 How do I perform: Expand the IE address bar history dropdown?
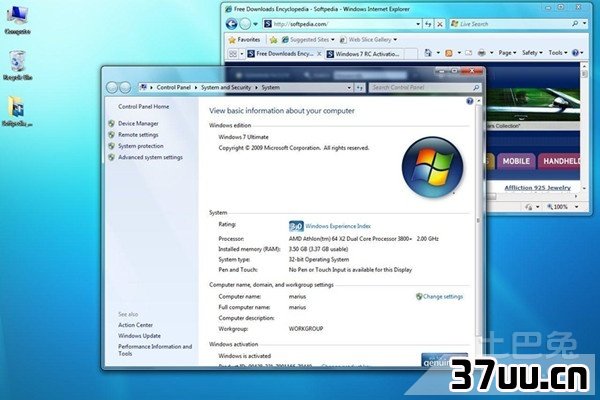click(418, 24)
